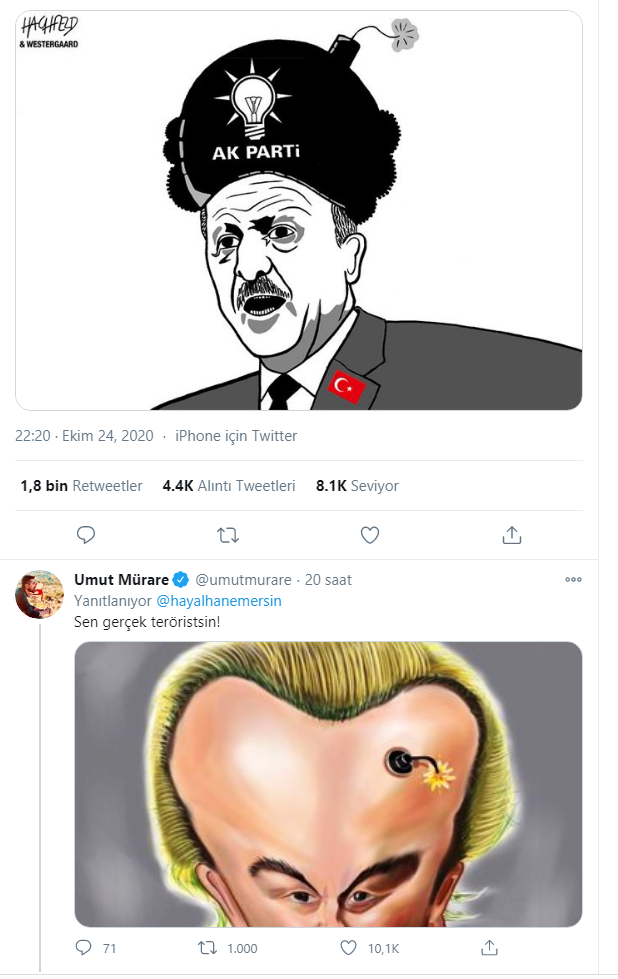View the 8.1K Seviyor likes list
The height and width of the screenshot is (979, 618).
[357, 486]
